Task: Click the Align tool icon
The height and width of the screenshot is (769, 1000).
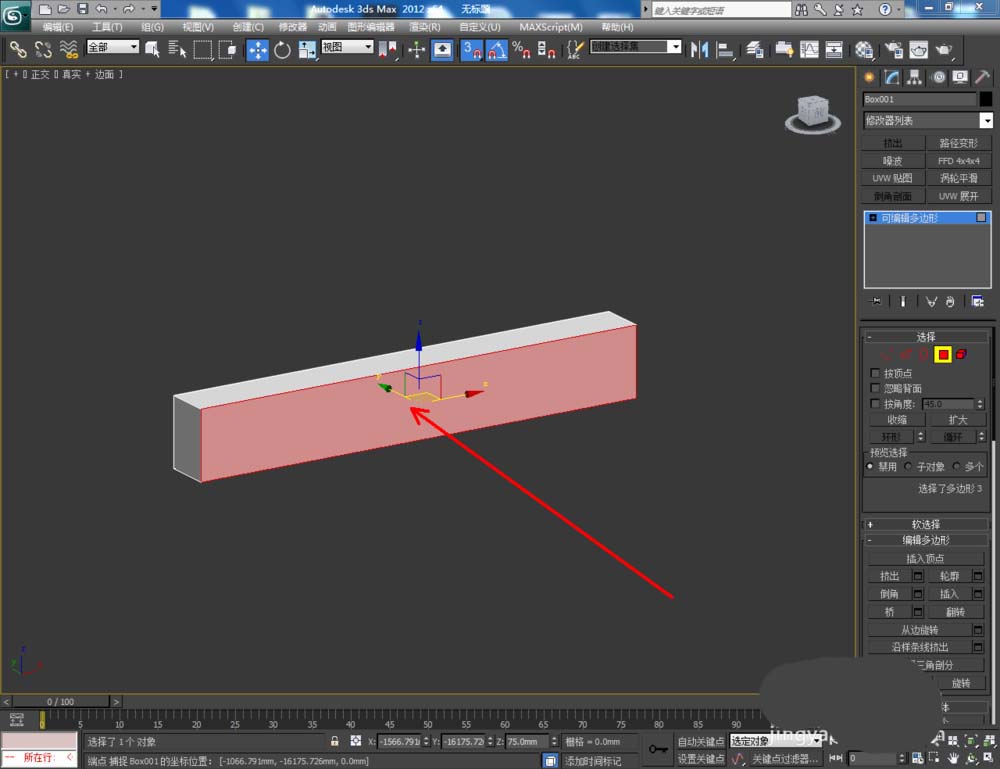Action: [724, 49]
